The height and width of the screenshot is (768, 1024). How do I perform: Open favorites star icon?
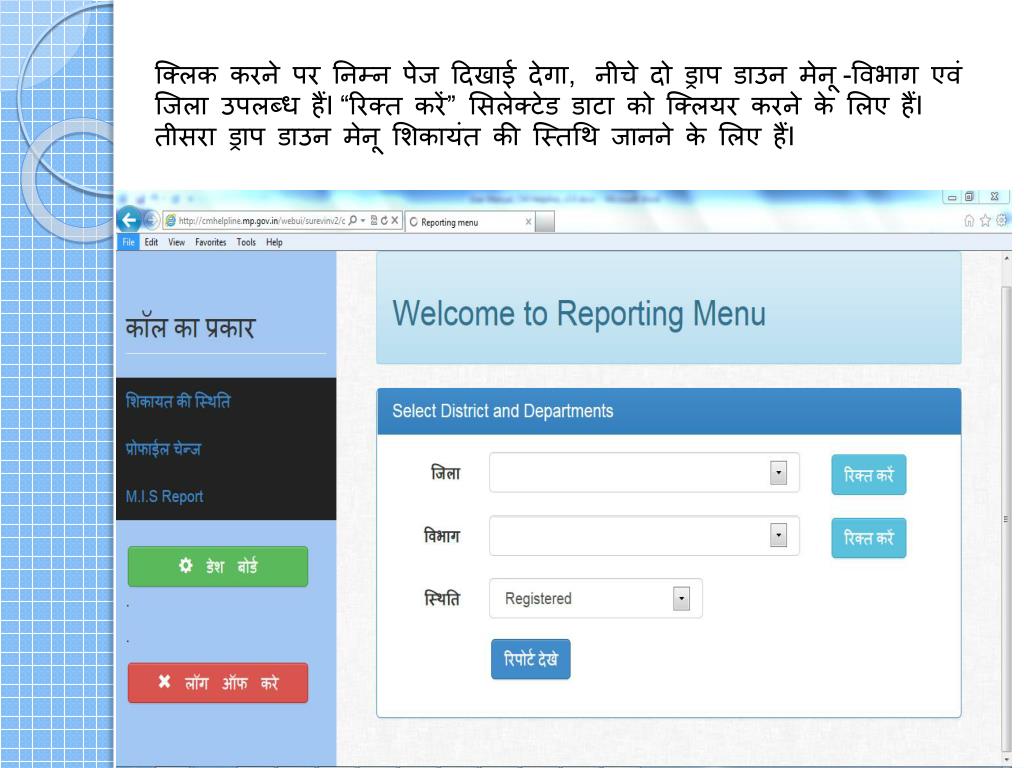(x=985, y=221)
